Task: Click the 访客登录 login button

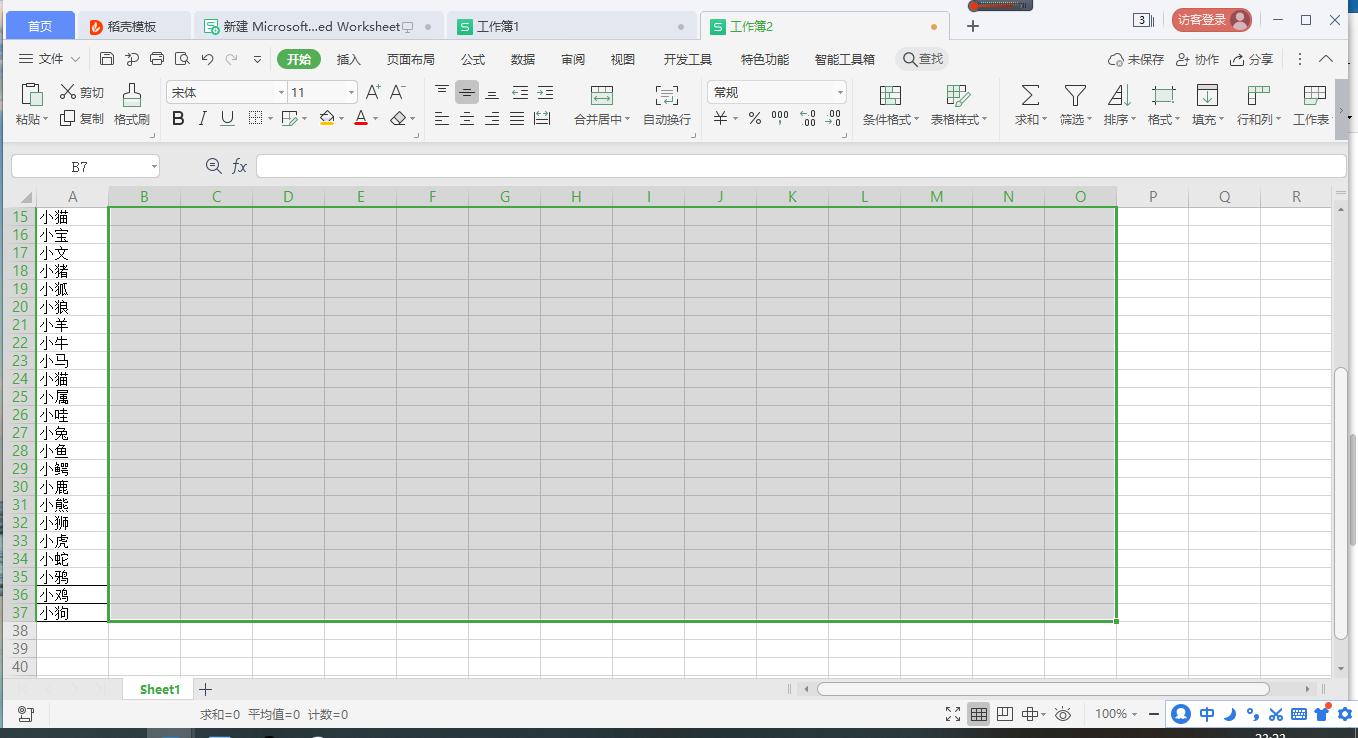Action: [1211, 19]
